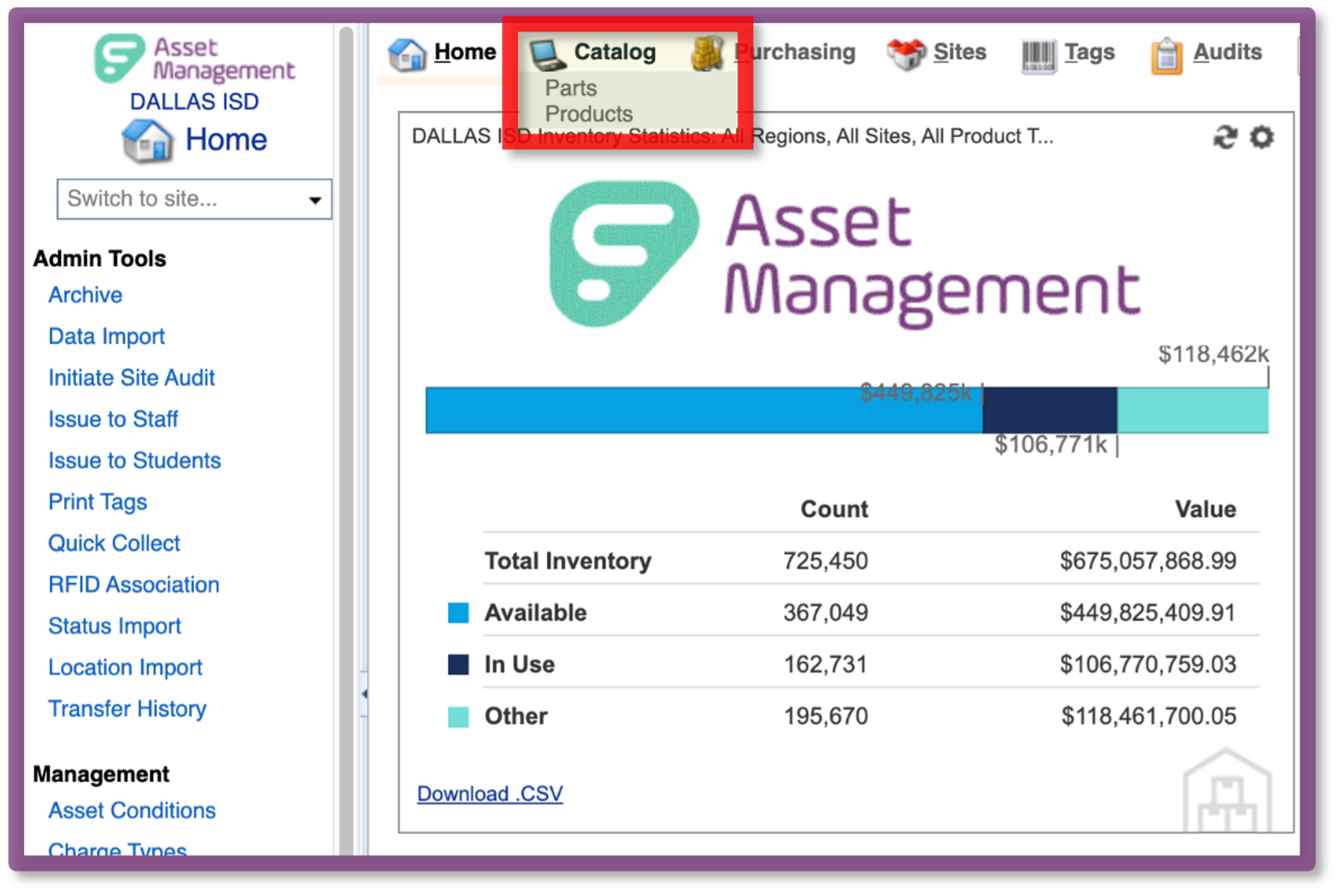Open Quick Collect link

click(x=114, y=543)
